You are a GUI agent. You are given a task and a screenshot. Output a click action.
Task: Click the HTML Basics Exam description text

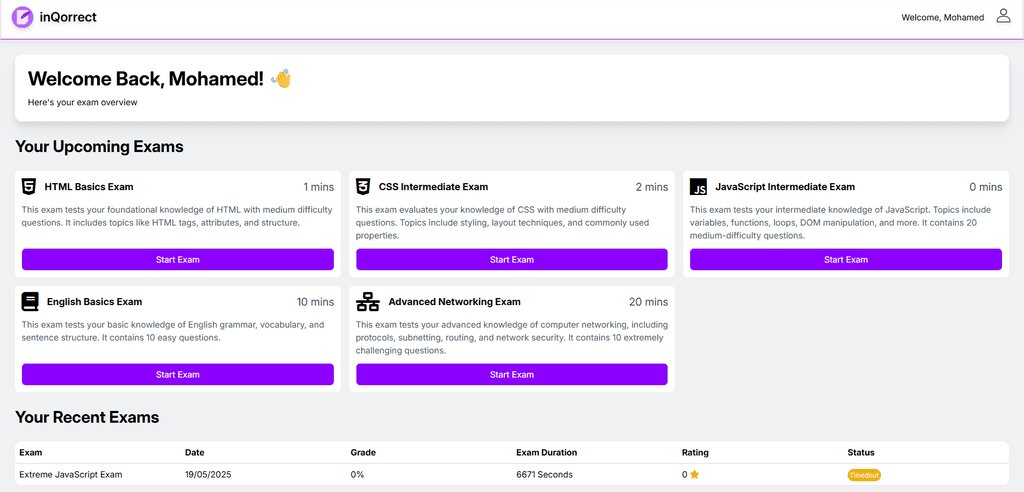(177, 216)
